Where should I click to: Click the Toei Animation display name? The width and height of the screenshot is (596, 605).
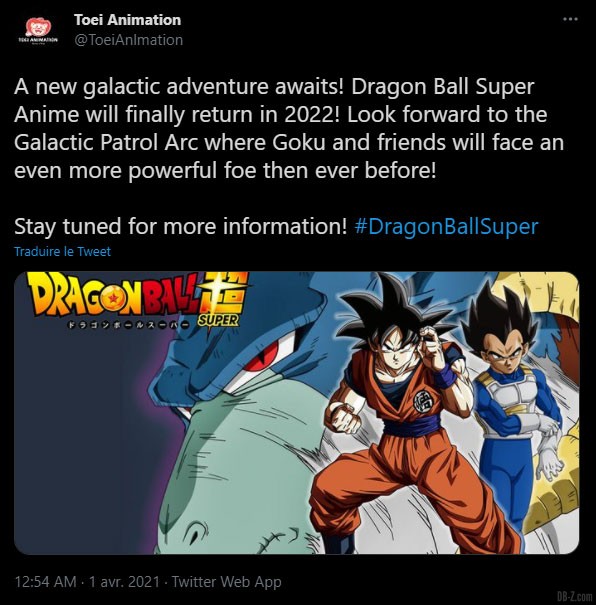127,20
